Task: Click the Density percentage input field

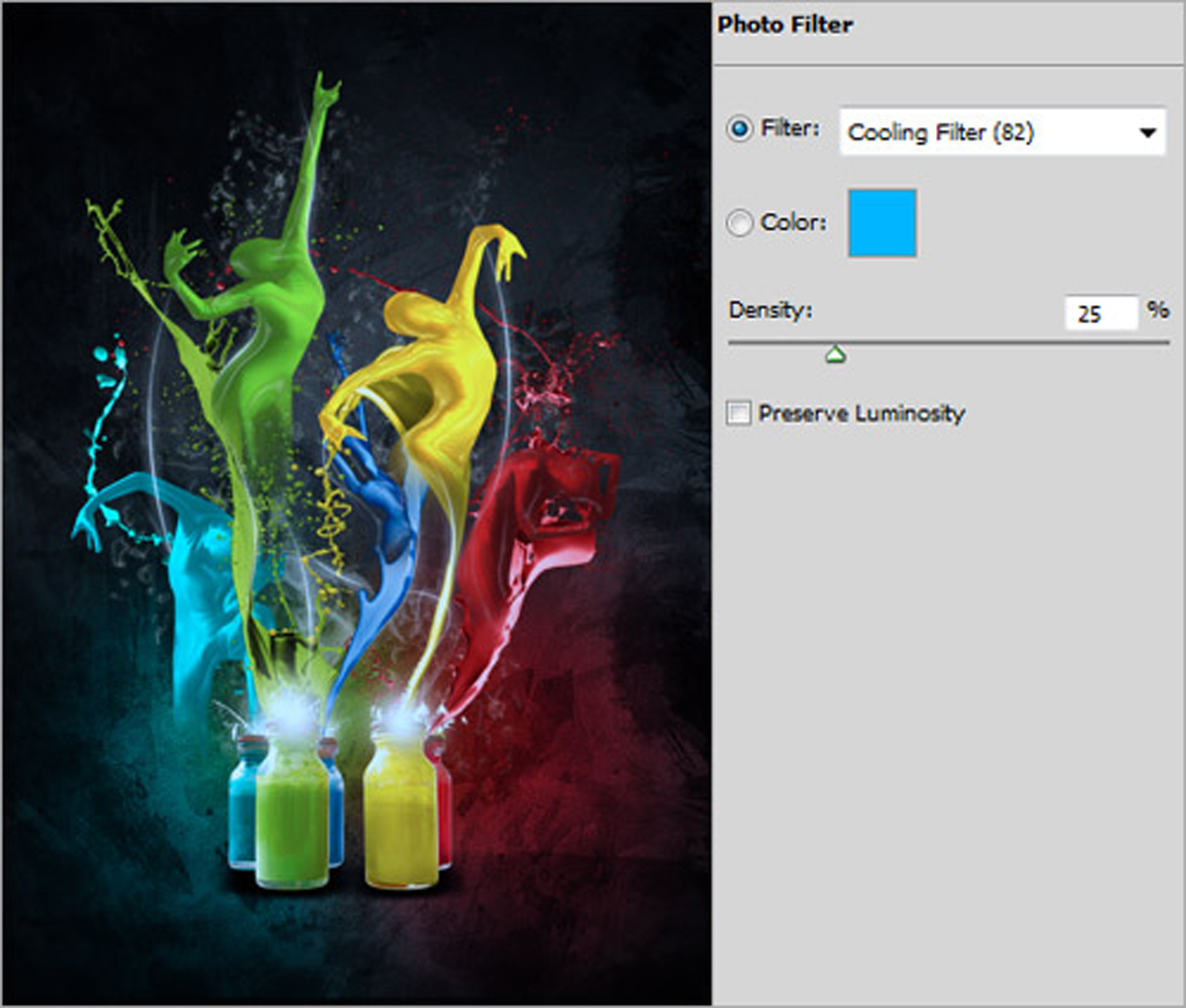Action: pyautogui.click(x=1100, y=313)
